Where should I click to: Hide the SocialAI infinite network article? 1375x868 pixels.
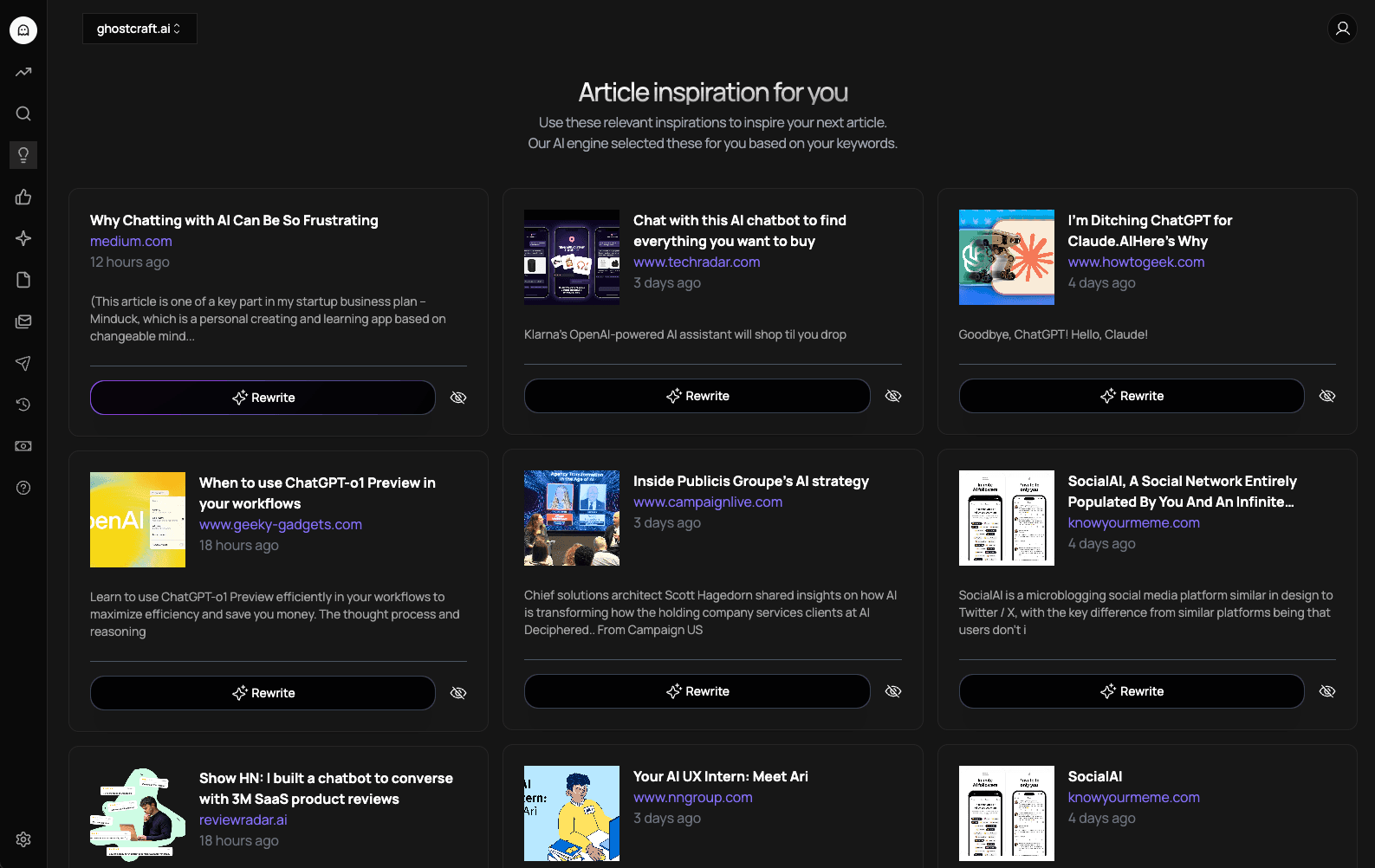[1327, 691]
